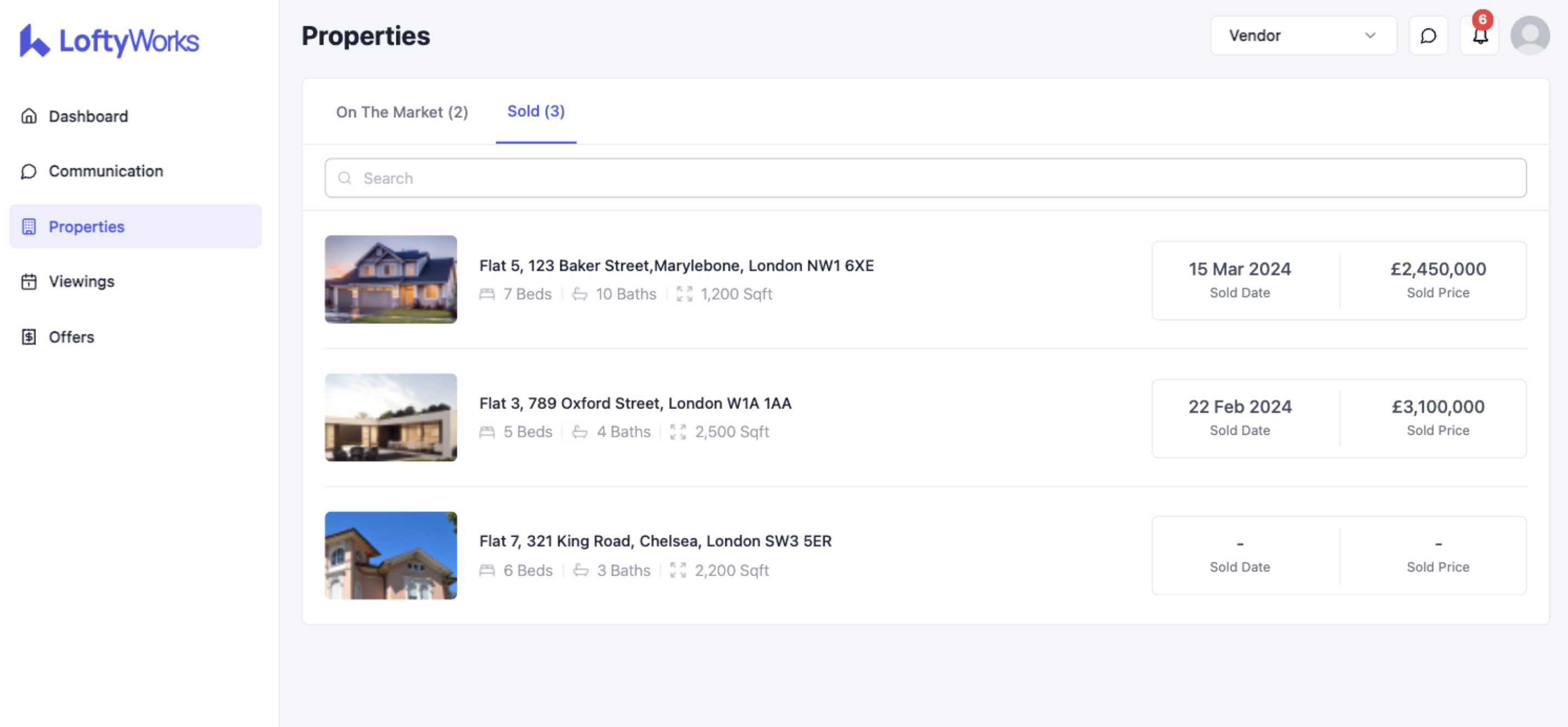
Task: Open the chat messages icon in header
Action: [x=1428, y=36]
